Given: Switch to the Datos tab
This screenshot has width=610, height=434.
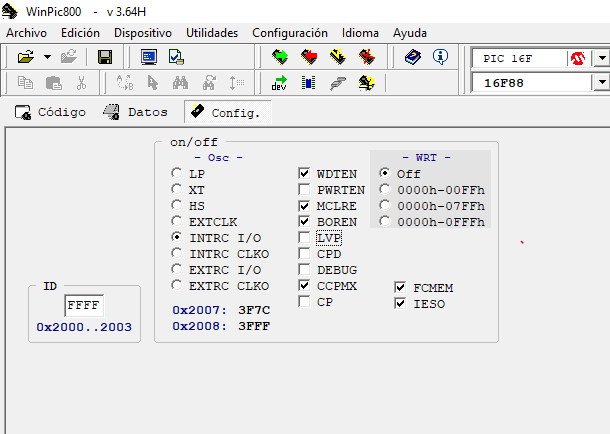Looking at the screenshot, I should tap(135, 112).
